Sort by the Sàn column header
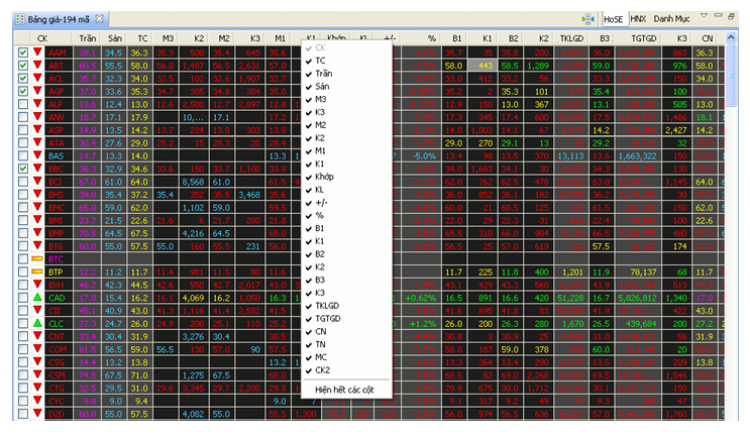Viewport: 750px width, 436px height. coord(115,38)
